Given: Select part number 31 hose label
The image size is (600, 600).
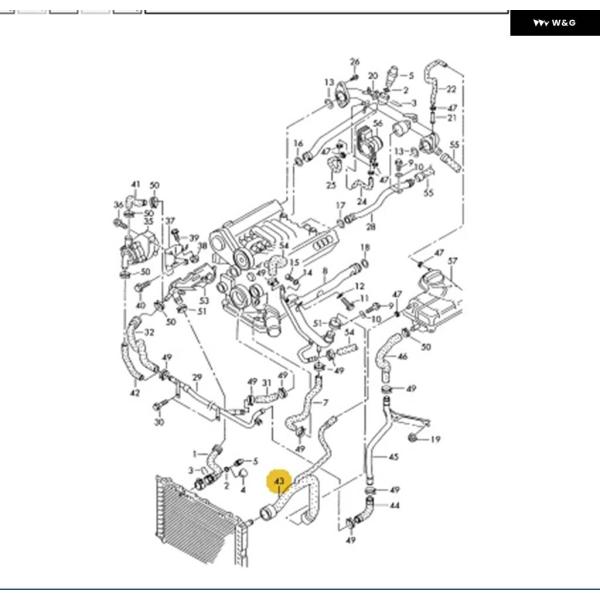Looking at the screenshot, I should pos(267,383).
